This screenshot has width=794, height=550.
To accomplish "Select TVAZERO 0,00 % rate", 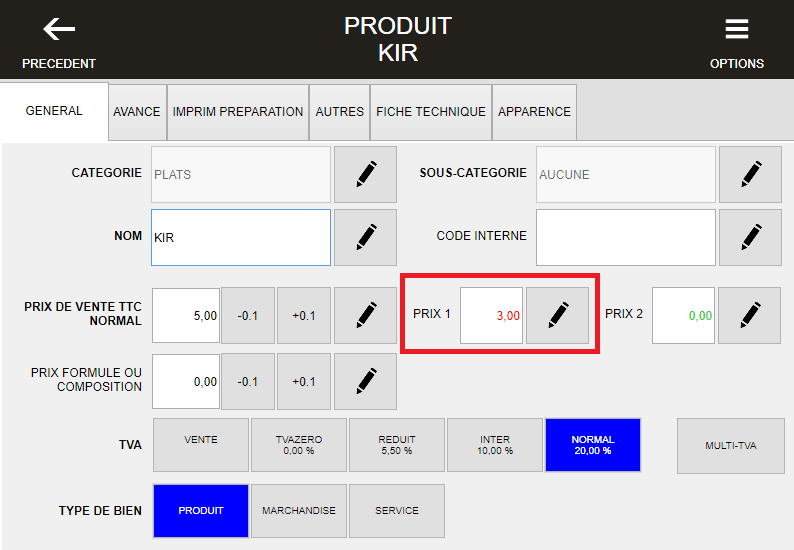I will click(299, 445).
